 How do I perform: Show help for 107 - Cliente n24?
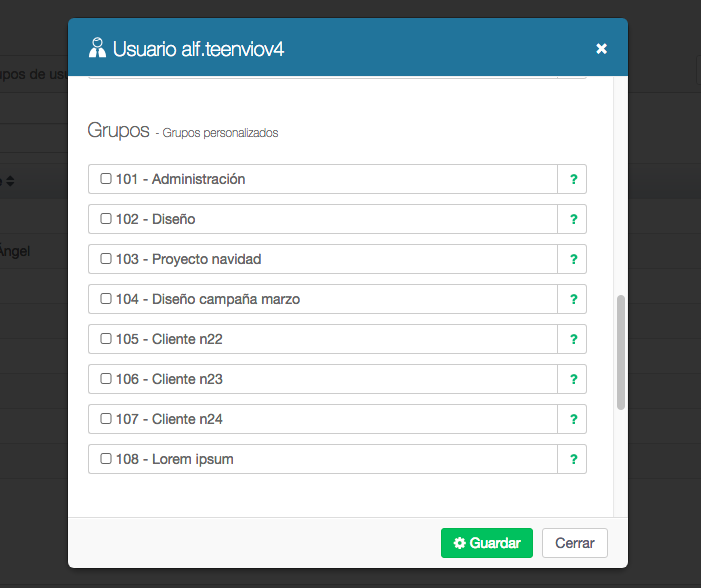tap(573, 419)
